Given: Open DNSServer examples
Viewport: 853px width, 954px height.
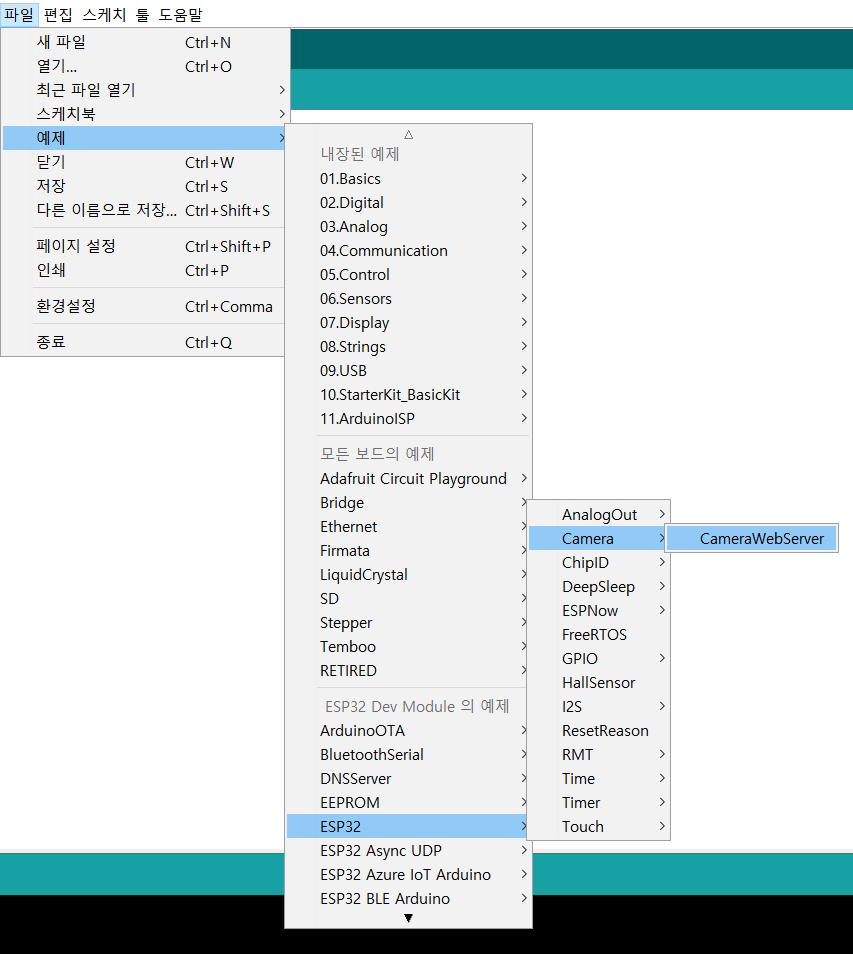Looking at the screenshot, I should [408, 778].
